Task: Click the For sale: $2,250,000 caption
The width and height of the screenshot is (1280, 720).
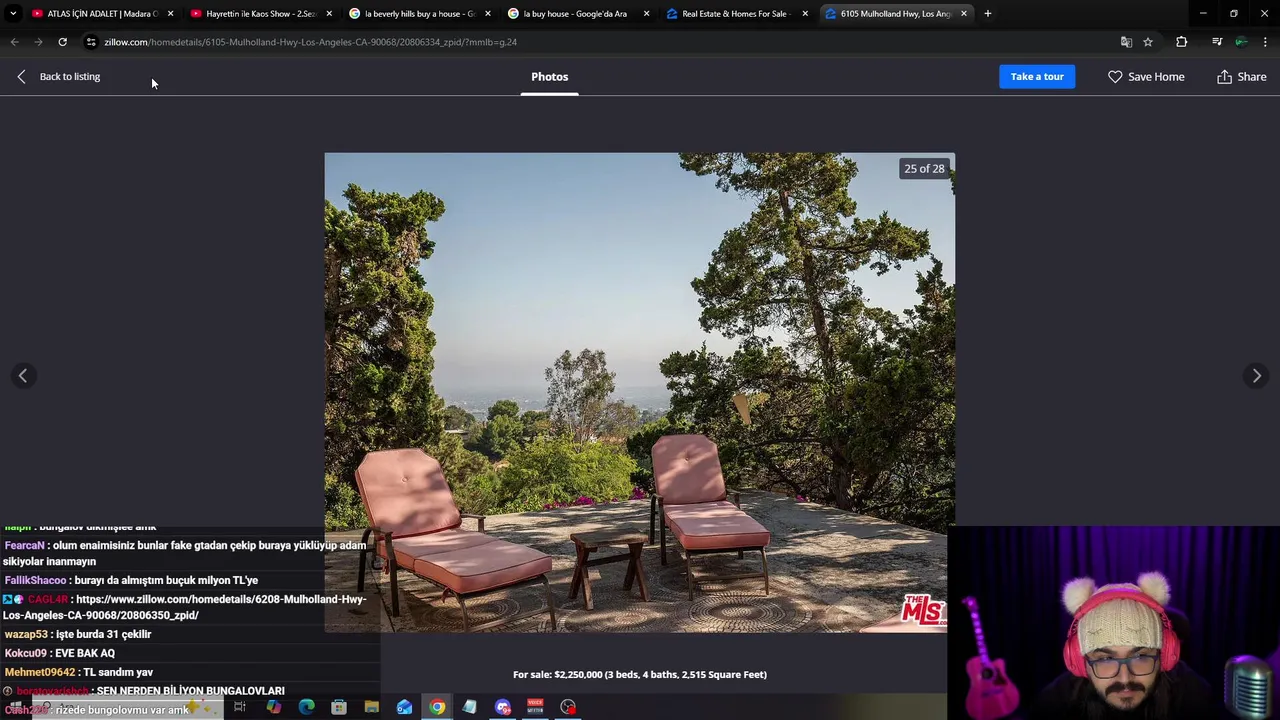Action: pyautogui.click(x=640, y=674)
